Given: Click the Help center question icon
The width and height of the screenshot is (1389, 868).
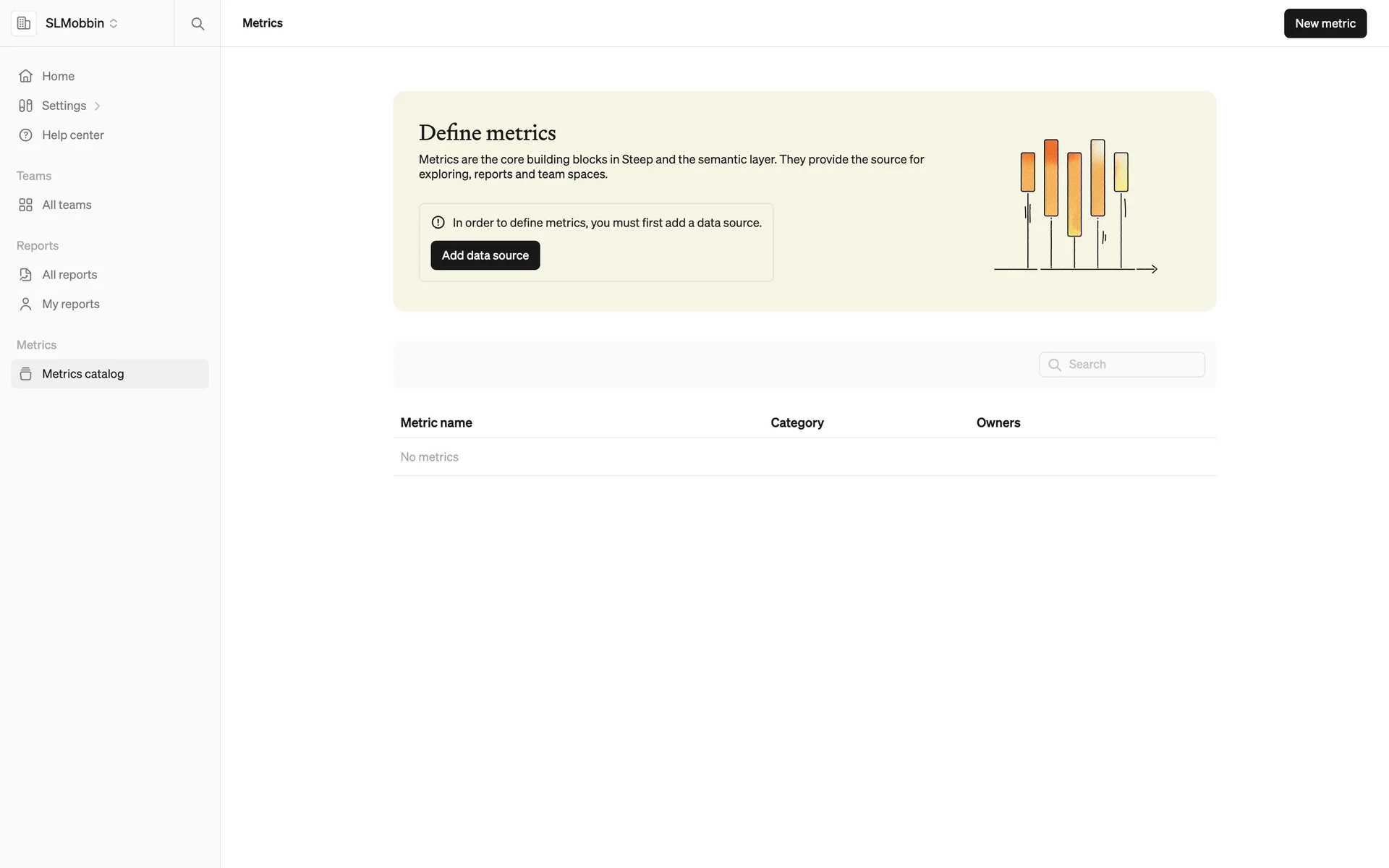Looking at the screenshot, I should coord(26,135).
